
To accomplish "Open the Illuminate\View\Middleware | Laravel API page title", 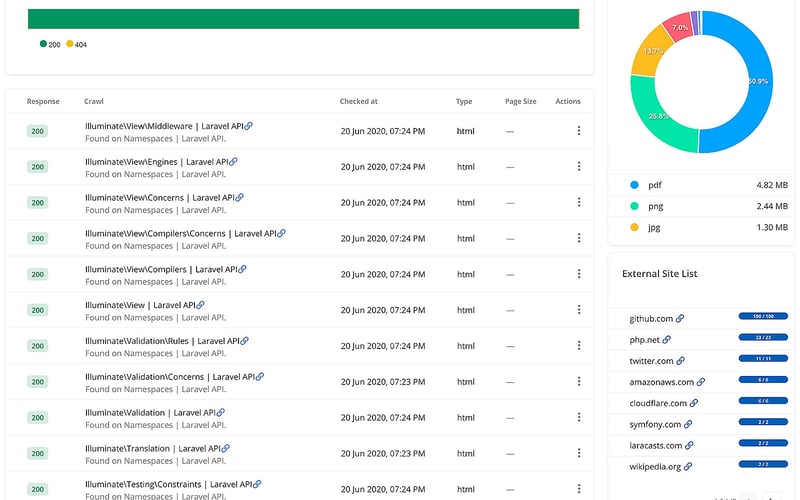I will tap(164, 126).
